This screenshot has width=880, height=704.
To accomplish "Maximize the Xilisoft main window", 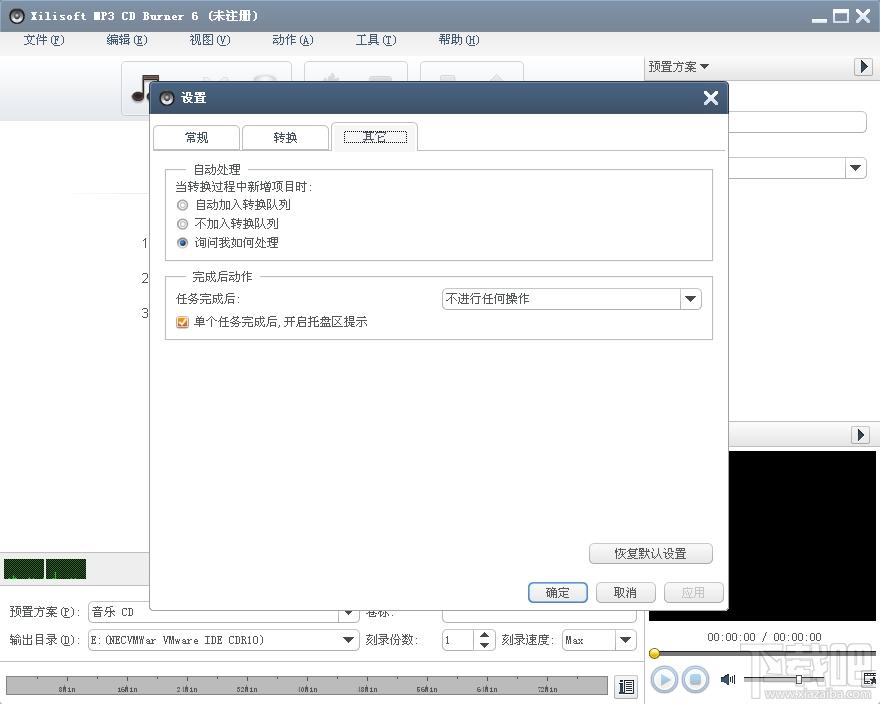I will tap(841, 16).
